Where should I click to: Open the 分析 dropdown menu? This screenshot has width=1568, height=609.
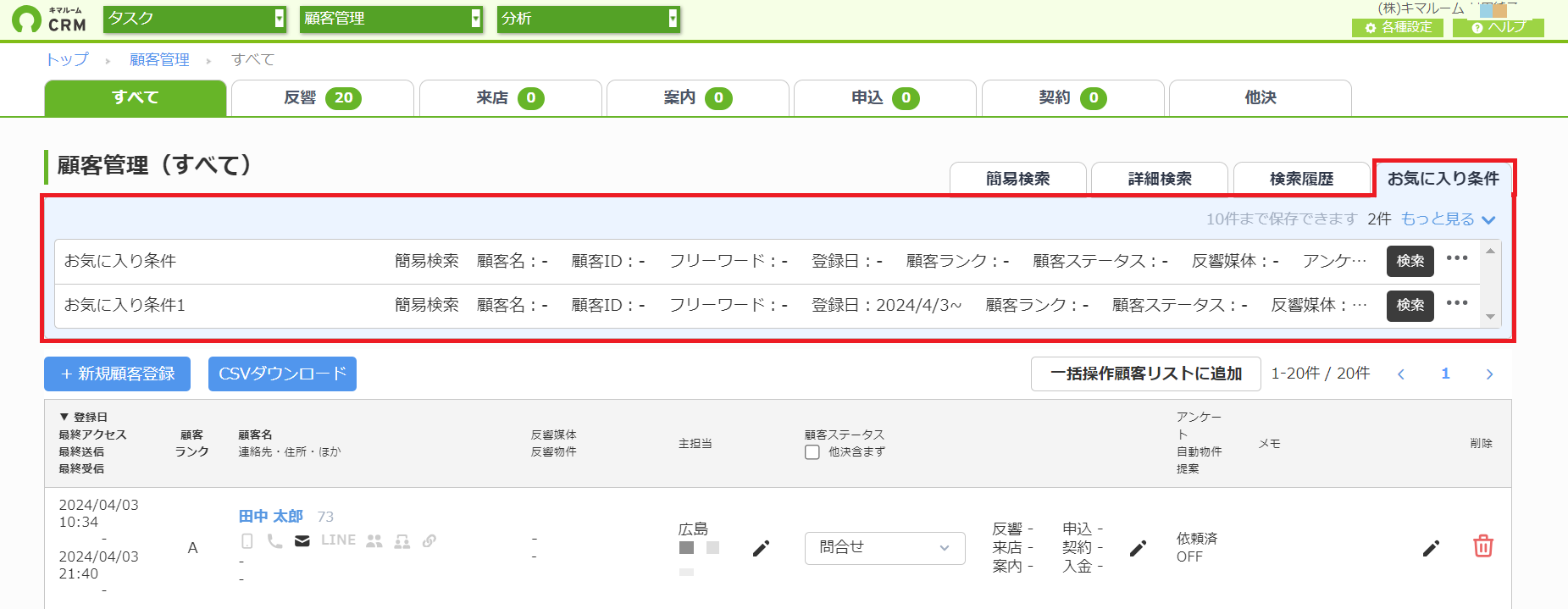point(588,19)
